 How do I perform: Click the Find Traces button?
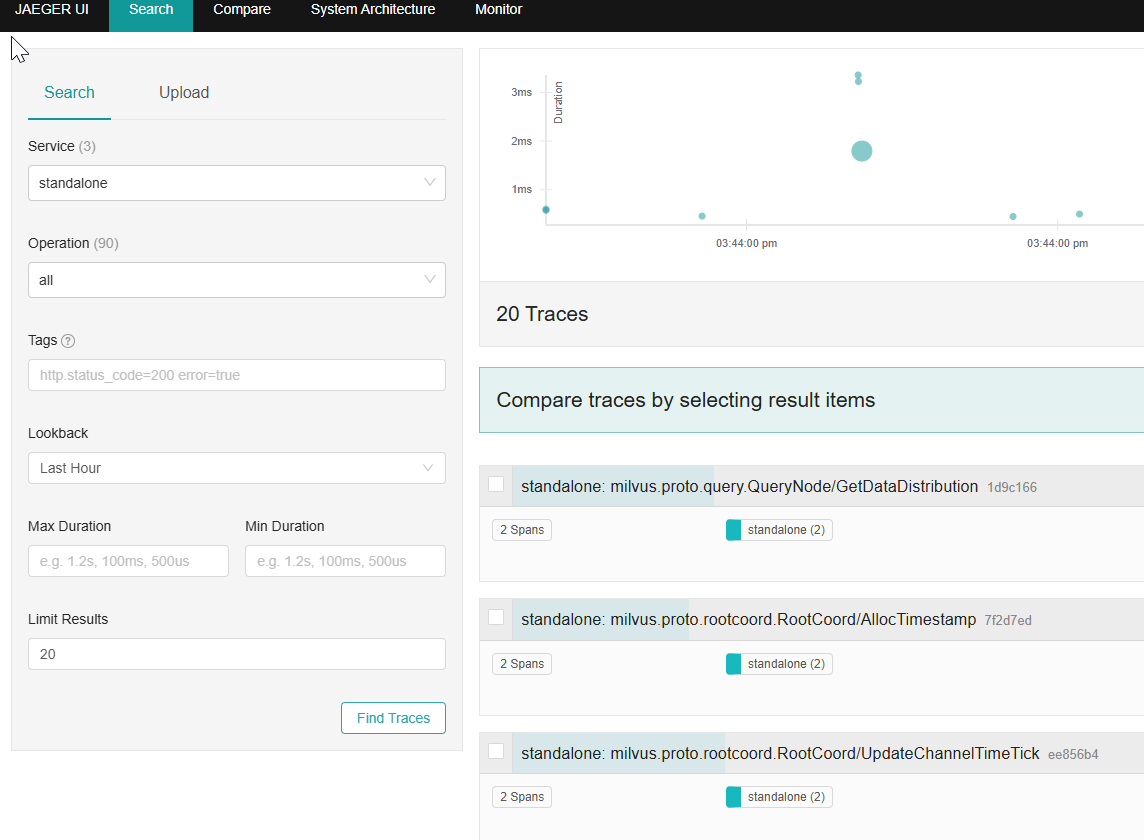point(393,718)
